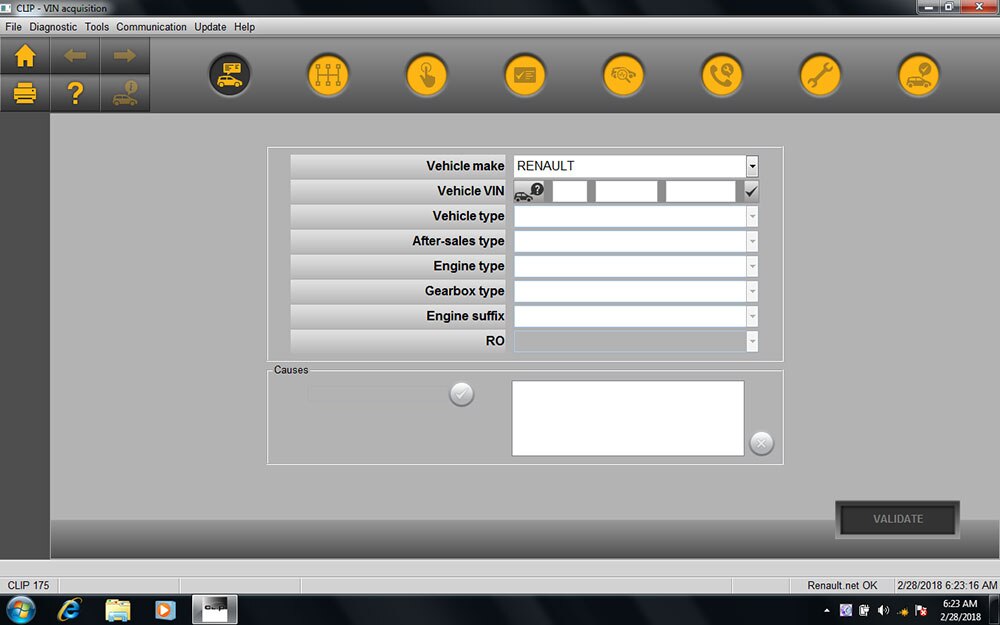Click the car inspection magnifier icon
This screenshot has width=1000, height=625.
point(623,75)
